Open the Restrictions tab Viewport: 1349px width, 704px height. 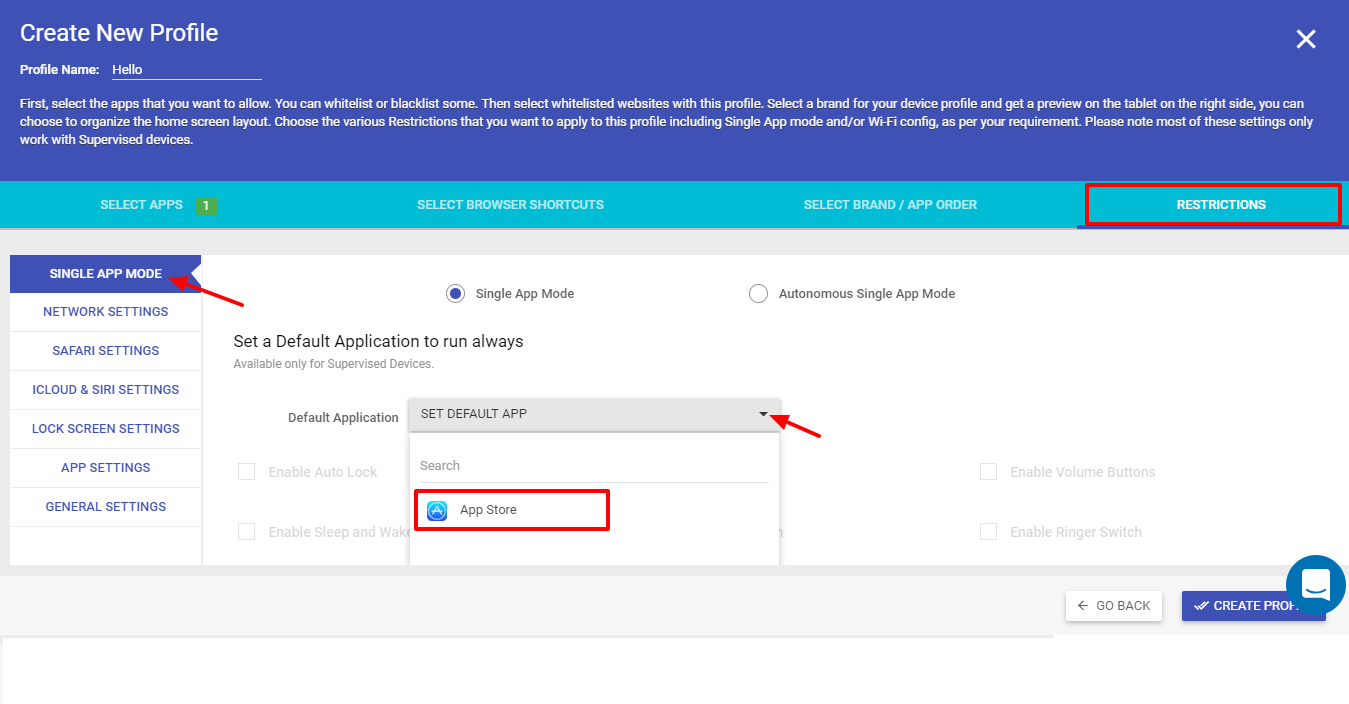tap(1213, 205)
